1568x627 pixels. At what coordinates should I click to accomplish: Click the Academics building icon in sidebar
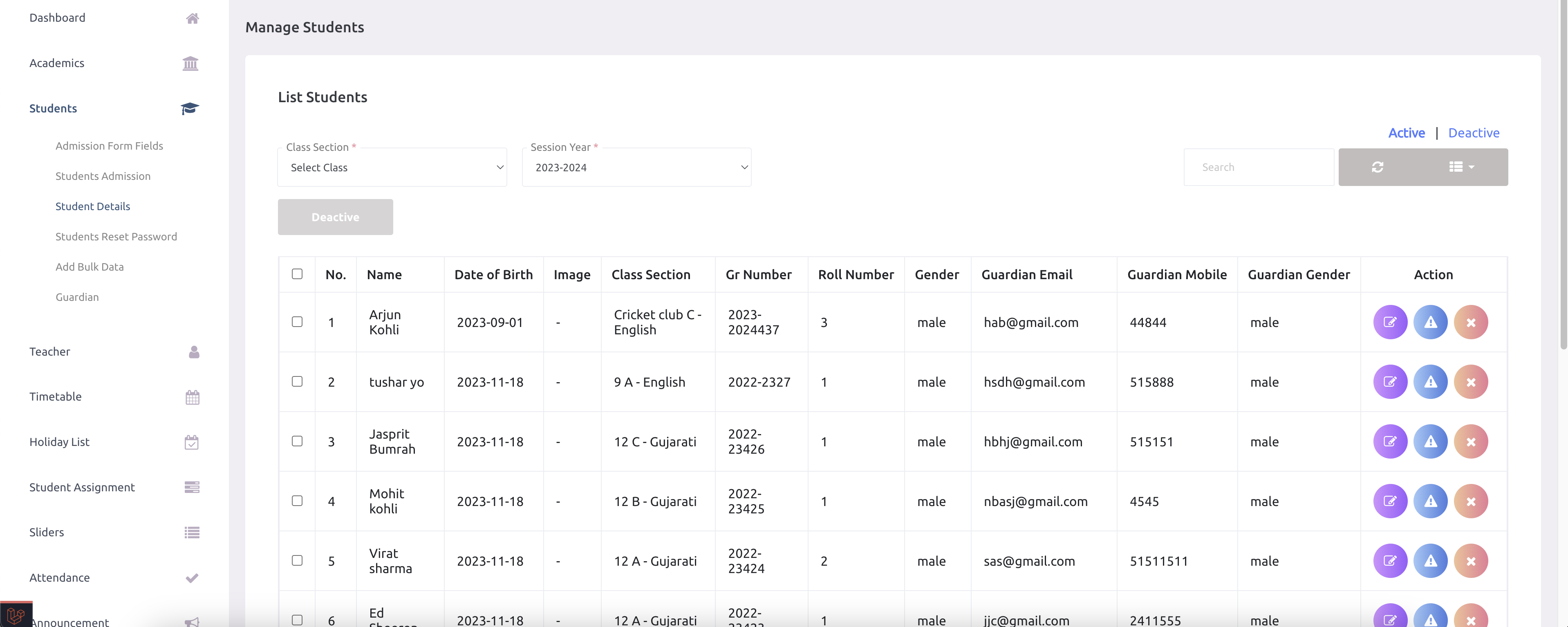click(190, 63)
